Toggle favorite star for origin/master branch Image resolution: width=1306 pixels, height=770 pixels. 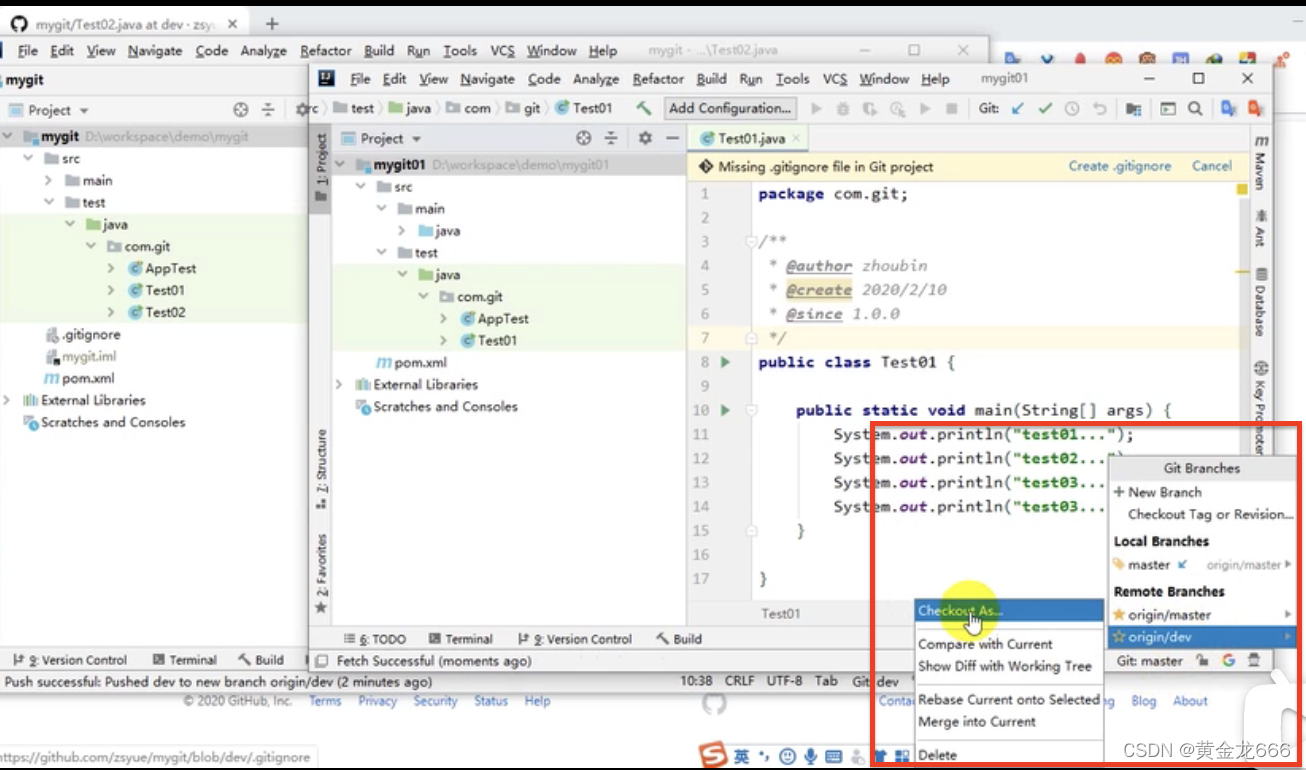pos(1119,615)
